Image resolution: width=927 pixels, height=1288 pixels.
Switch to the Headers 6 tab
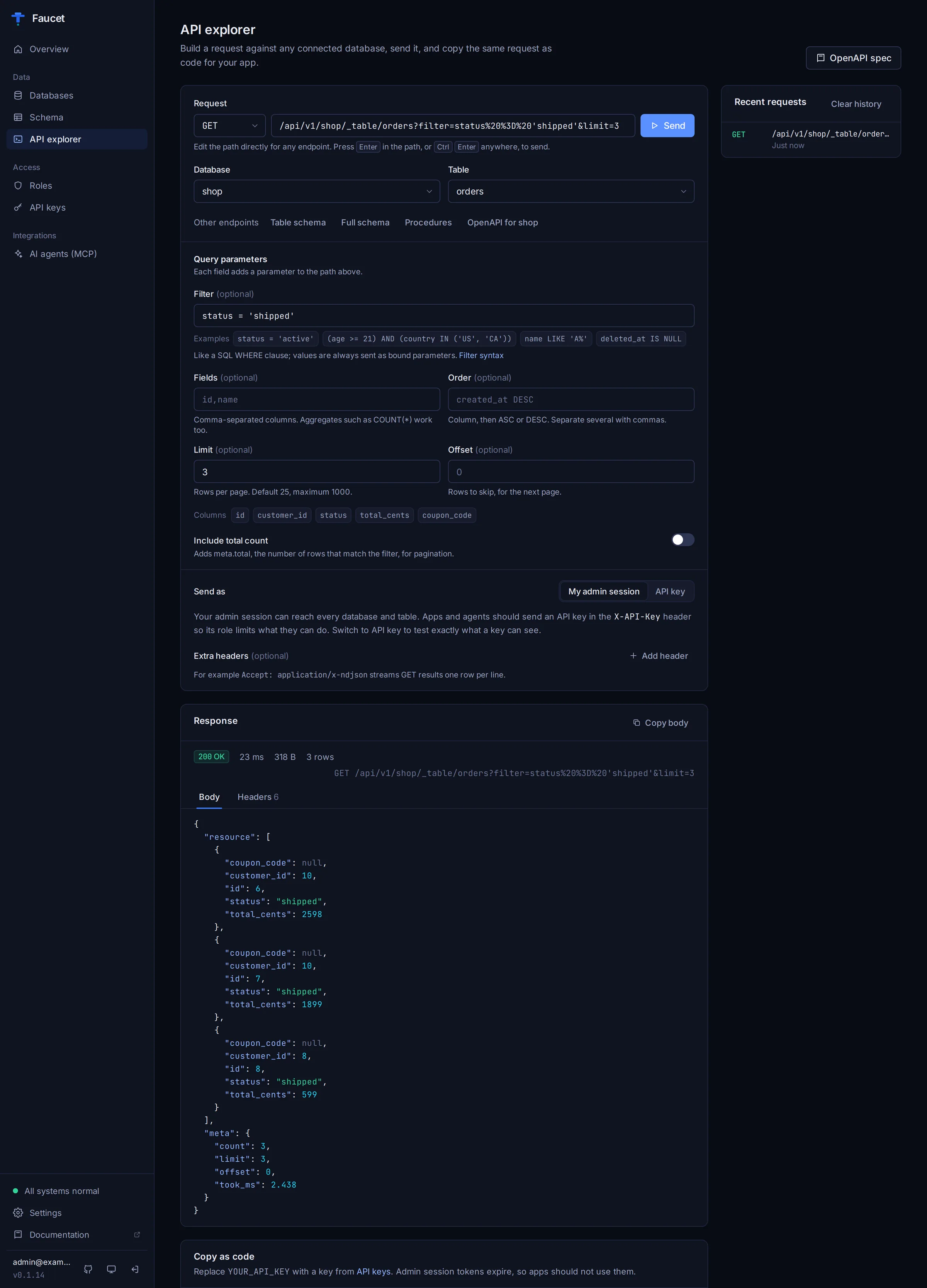click(x=258, y=797)
